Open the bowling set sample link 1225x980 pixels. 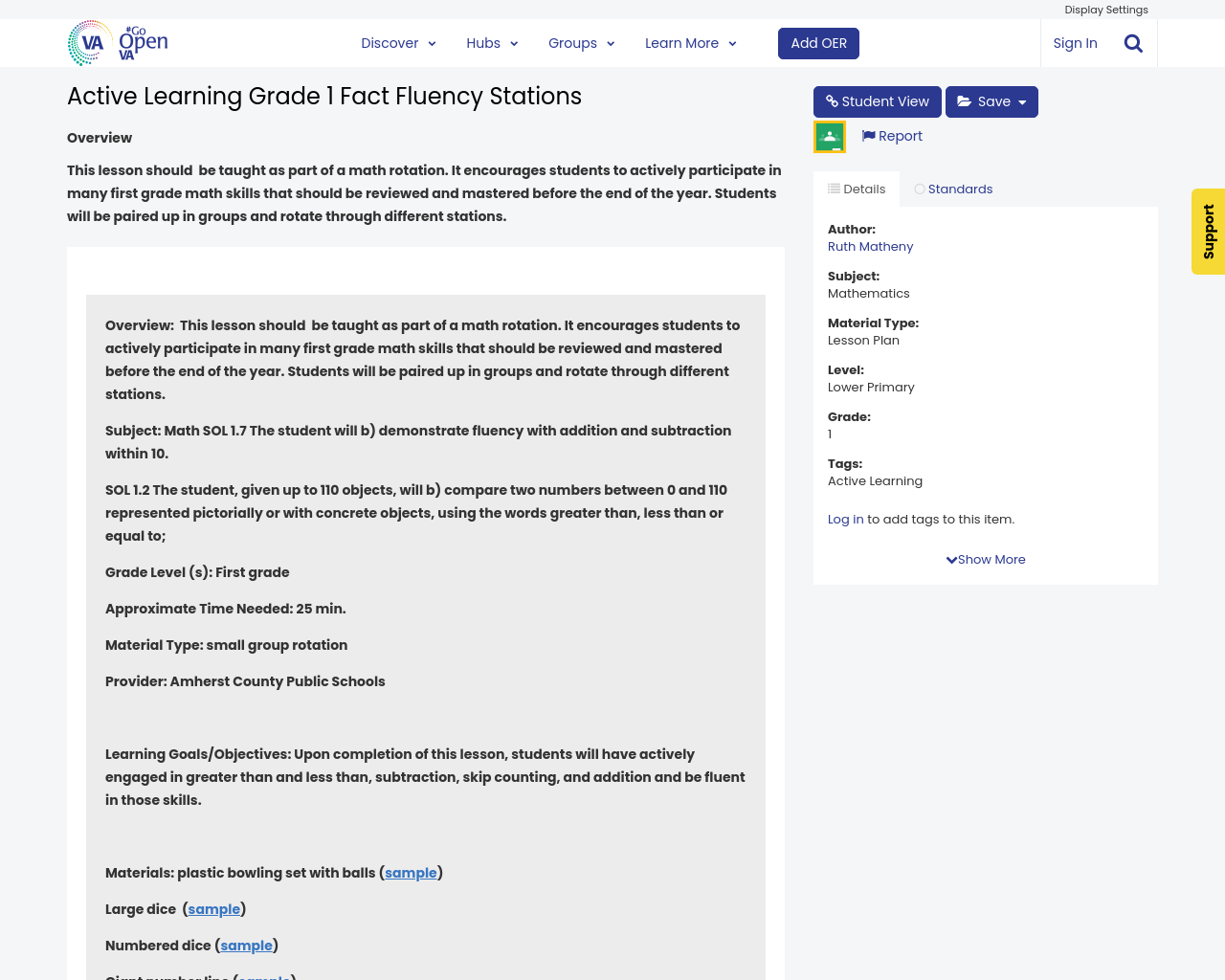(x=411, y=873)
